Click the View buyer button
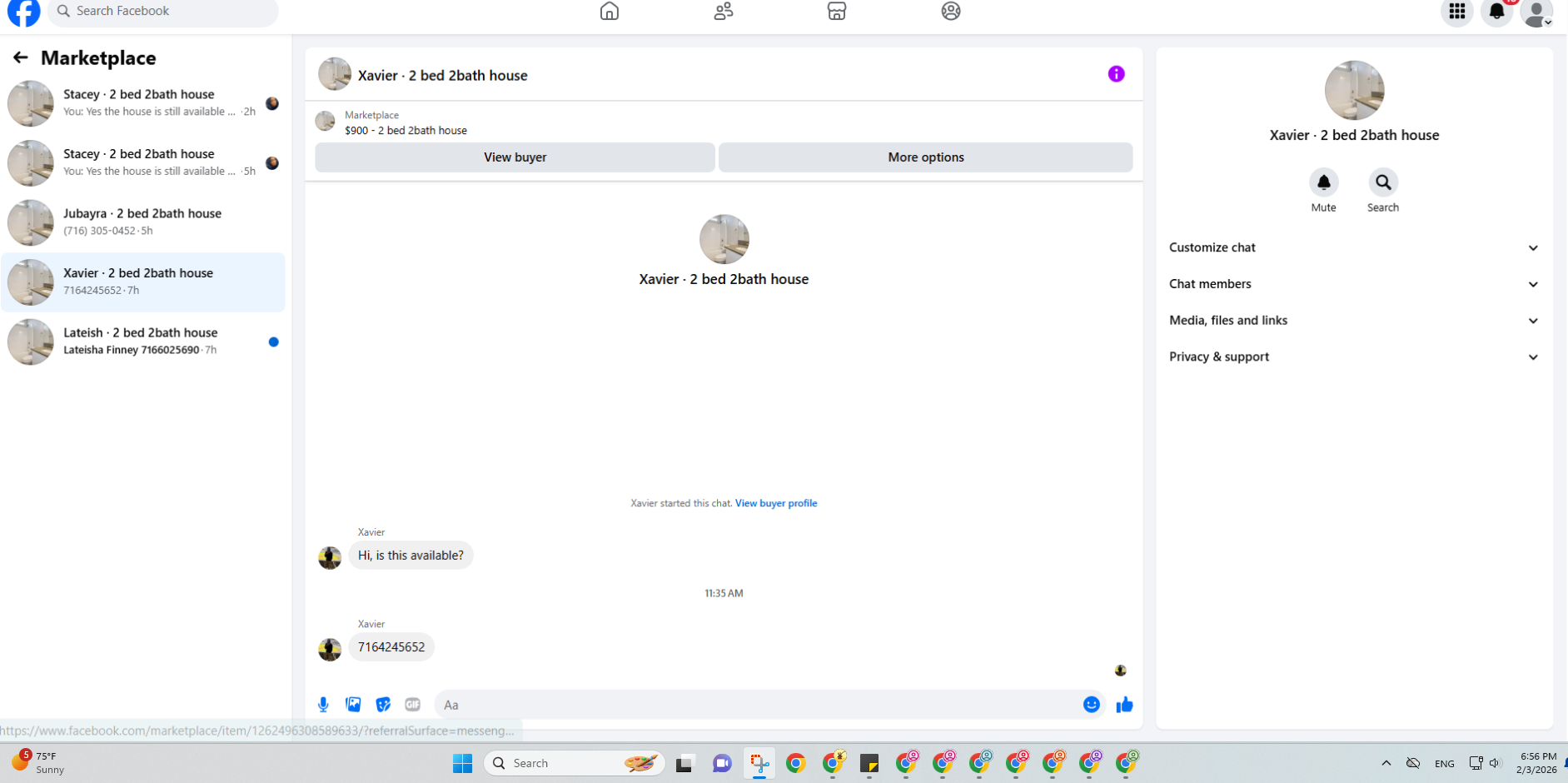Viewport: 1568px width, 783px height. coord(515,157)
